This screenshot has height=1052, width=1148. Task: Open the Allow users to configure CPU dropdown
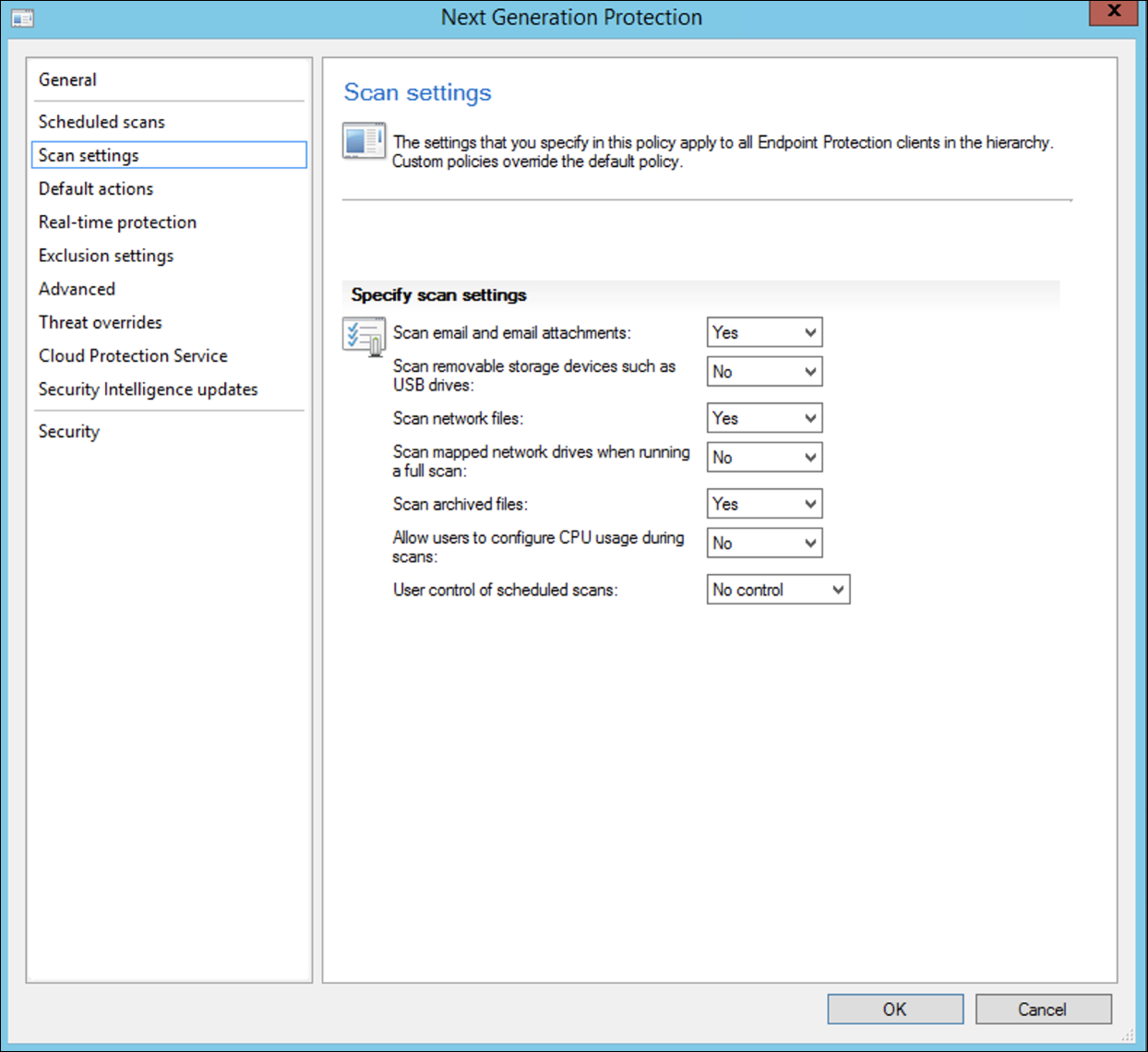tap(764, 544)
